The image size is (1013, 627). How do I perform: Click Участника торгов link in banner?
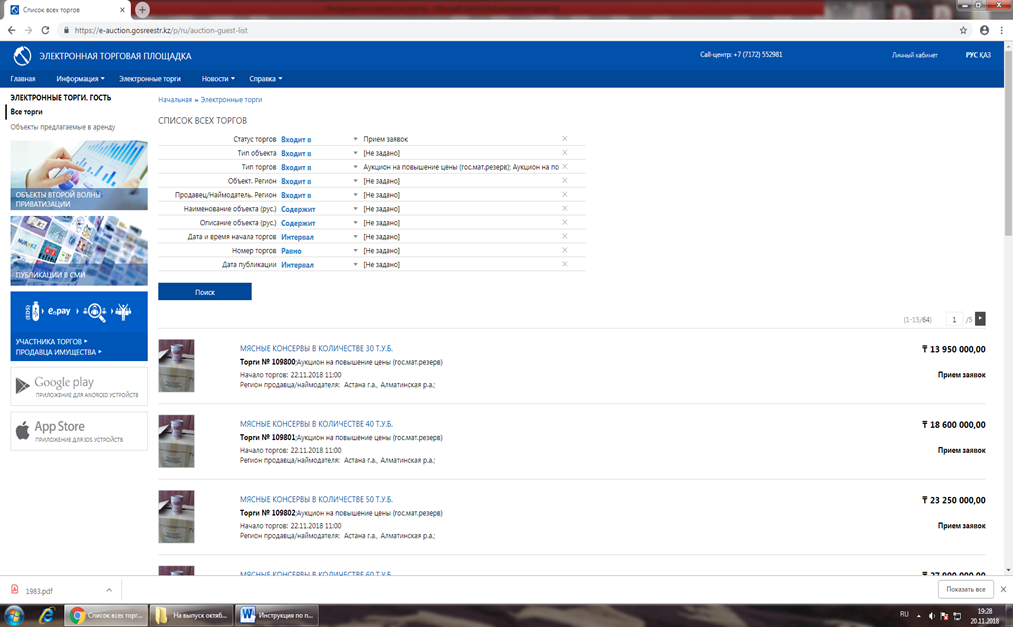pos(52,341)
